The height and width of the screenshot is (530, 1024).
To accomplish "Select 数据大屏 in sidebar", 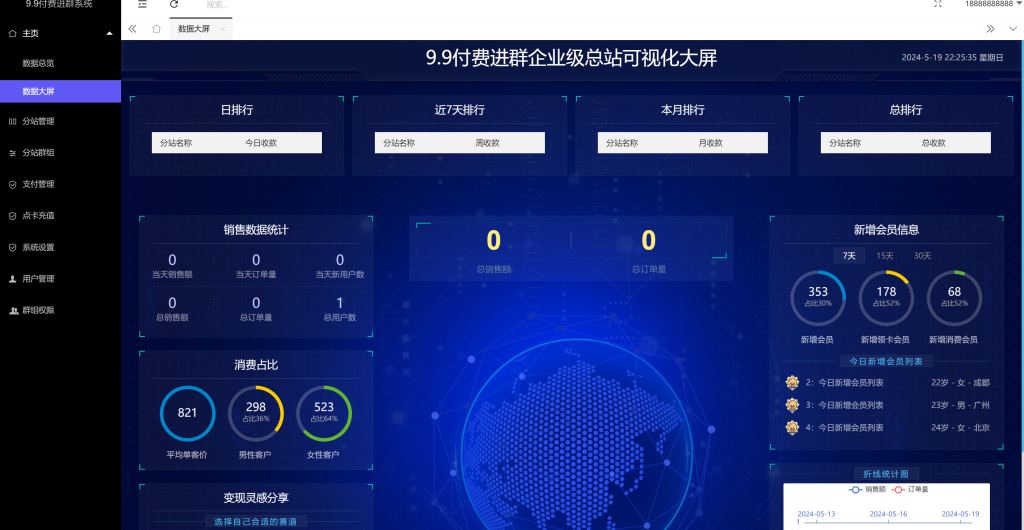I will coord(61,91).
